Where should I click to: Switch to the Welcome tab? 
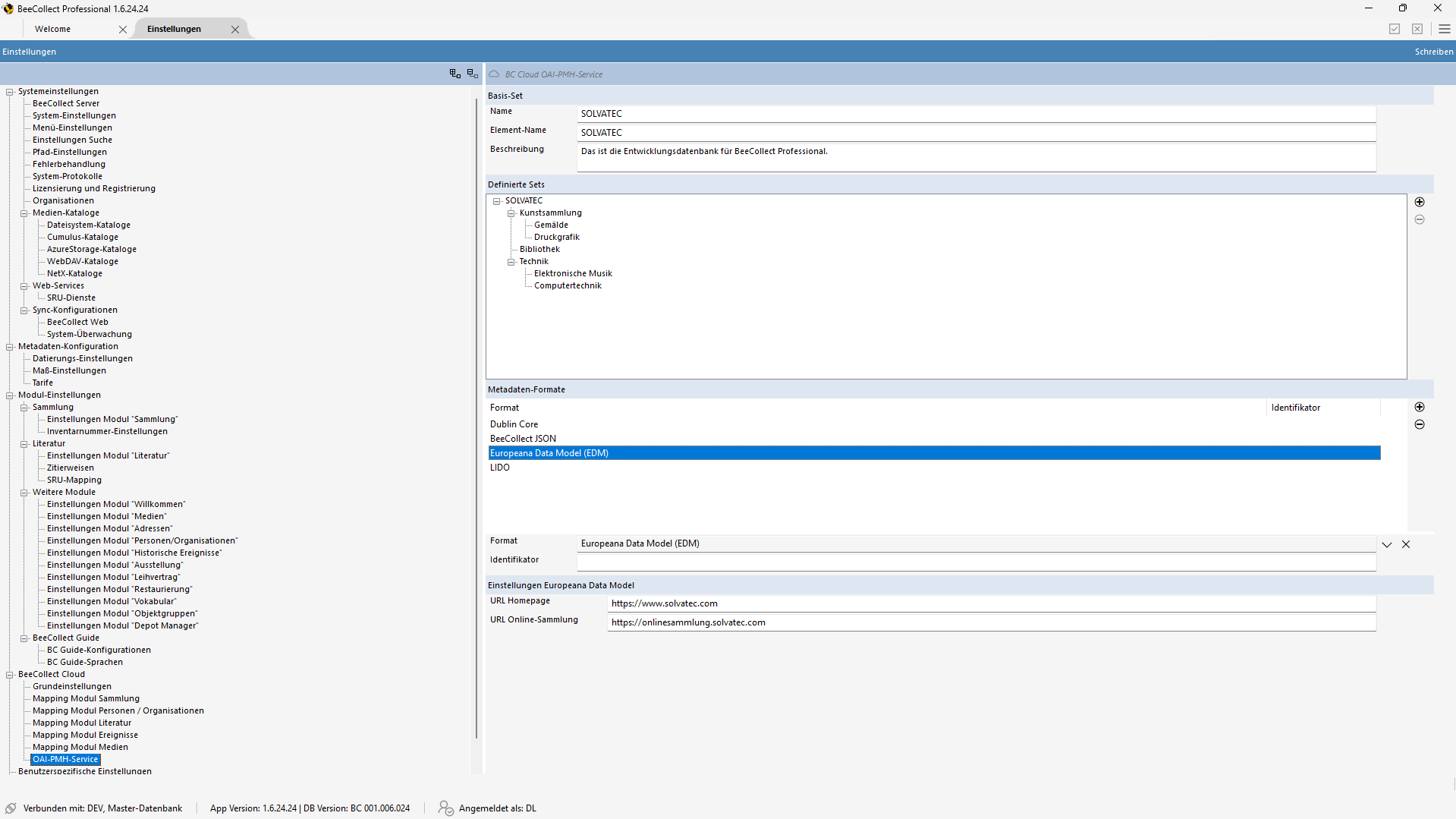[53, 29]
